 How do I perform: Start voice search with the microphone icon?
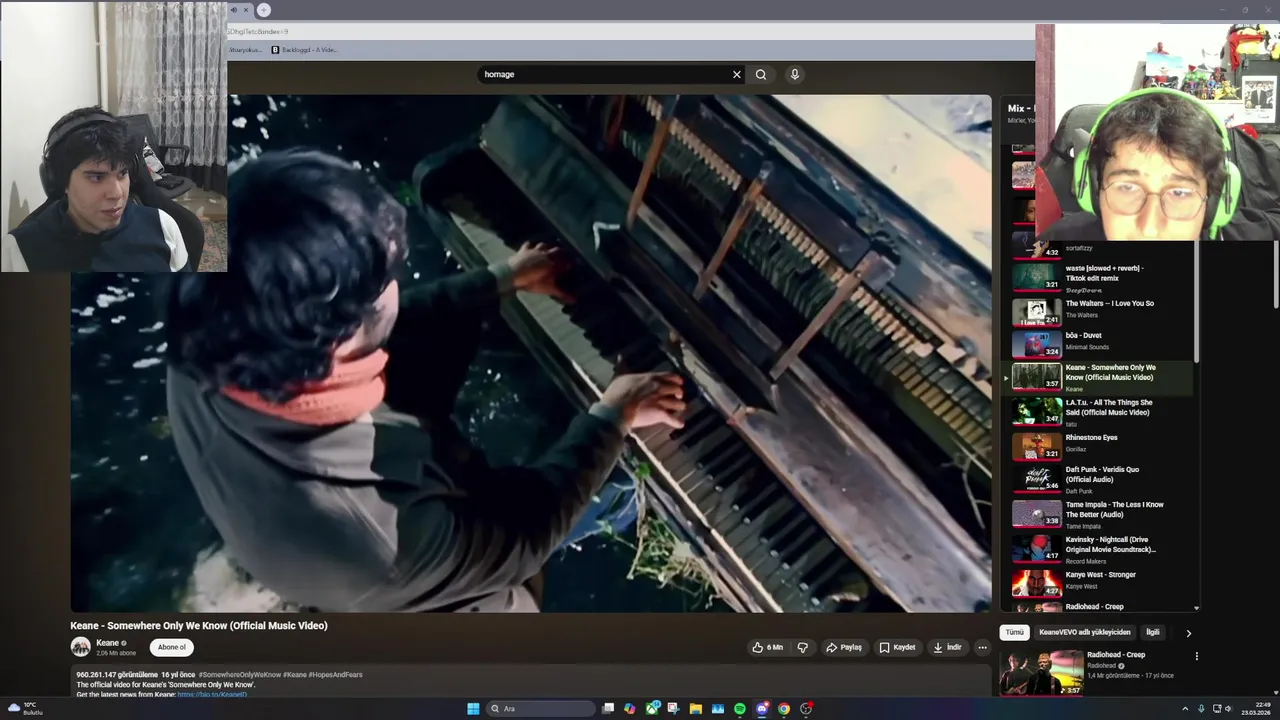point(795,74)
